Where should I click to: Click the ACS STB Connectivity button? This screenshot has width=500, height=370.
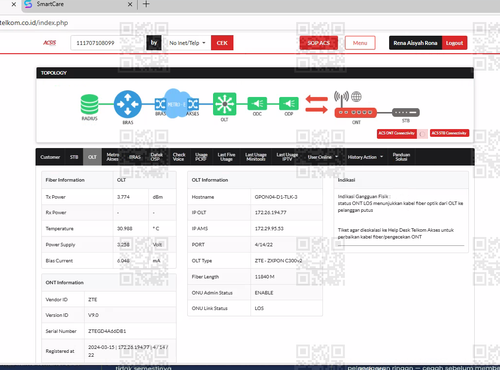[x=449, y=133]
